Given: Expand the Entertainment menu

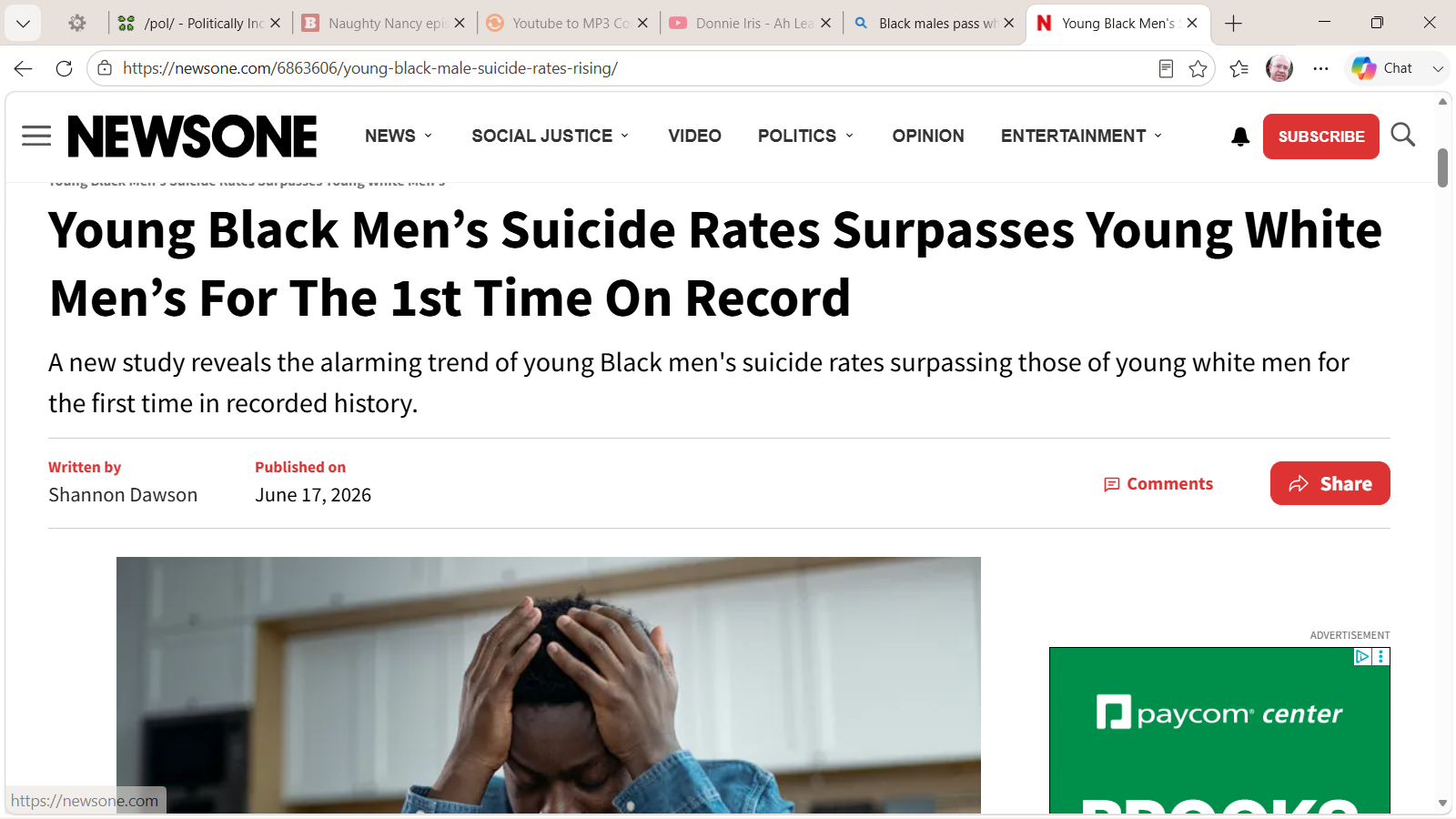Looking at the screenshot, I should [x=1082, y=136].
